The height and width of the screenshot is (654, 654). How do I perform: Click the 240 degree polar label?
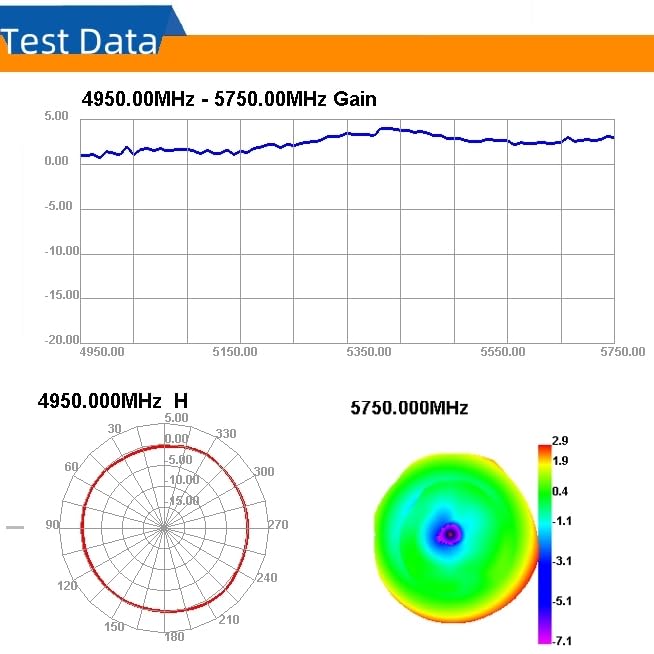pyautogui.click(x=267, y=577)
